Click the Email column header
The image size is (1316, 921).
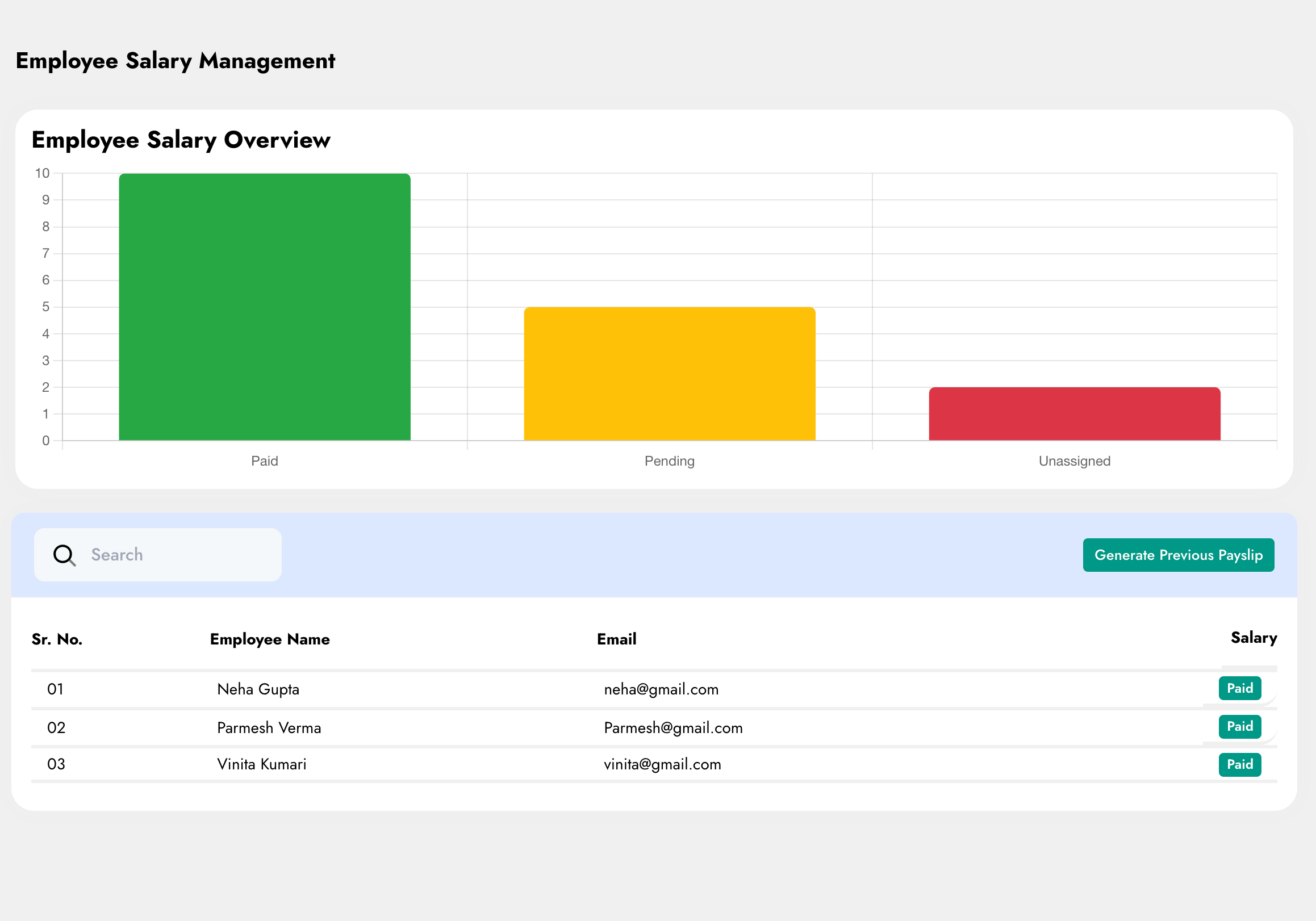click(x=616, y=639)
